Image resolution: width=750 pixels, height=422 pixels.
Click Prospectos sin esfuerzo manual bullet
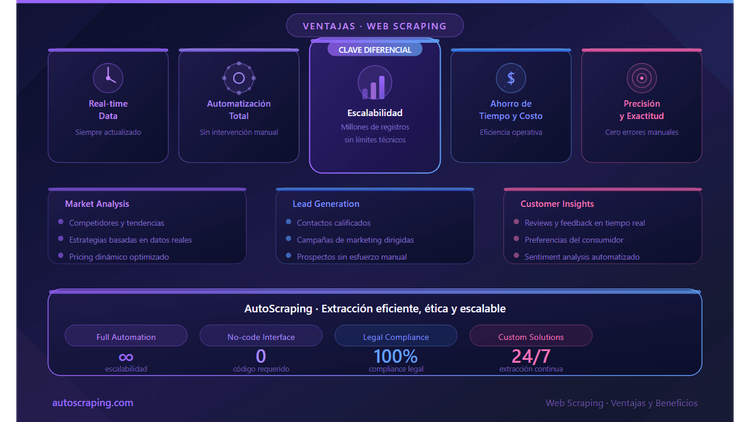click(352, 257)
